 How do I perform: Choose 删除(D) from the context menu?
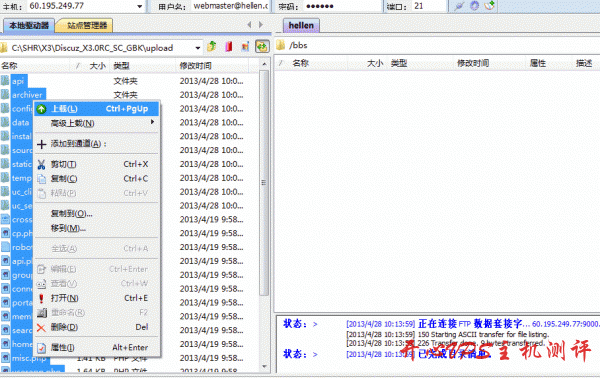(96, 327)
